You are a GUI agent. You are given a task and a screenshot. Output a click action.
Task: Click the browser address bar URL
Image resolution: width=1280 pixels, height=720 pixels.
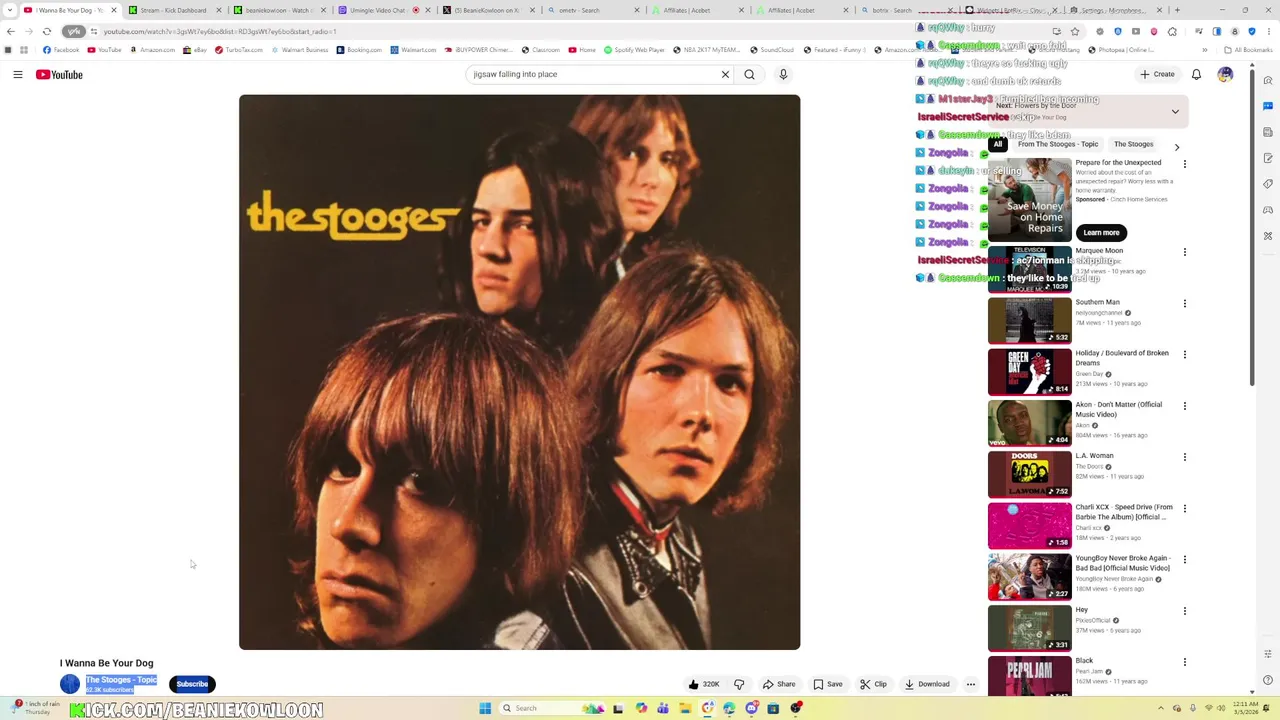220,31
